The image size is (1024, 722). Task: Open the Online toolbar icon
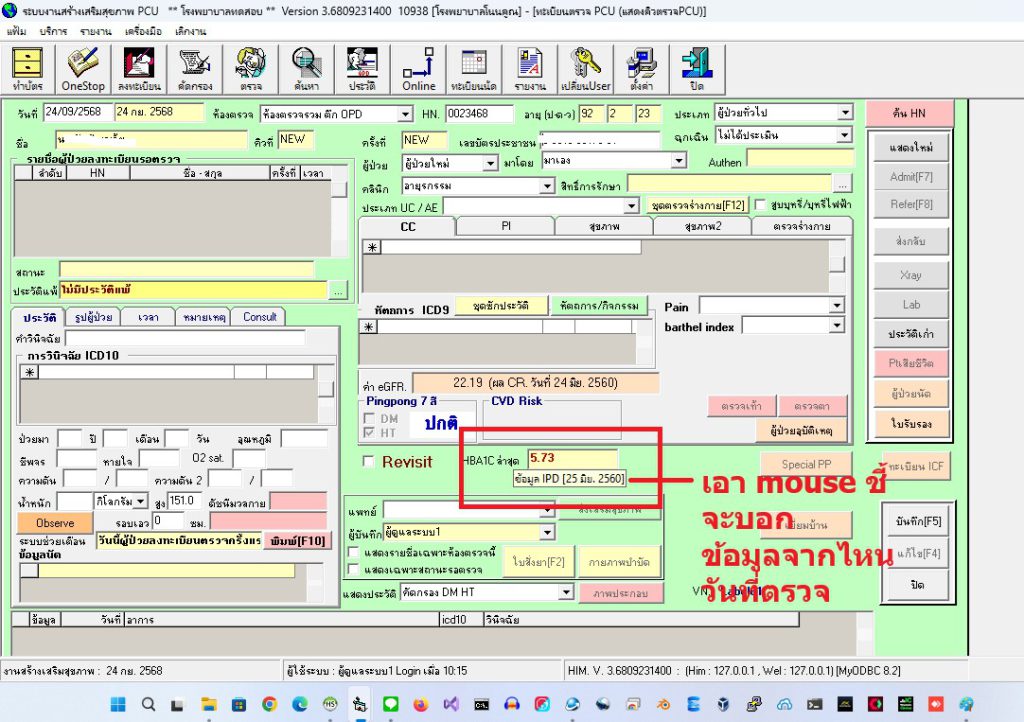pyautogui.click(x=419, y=70)
